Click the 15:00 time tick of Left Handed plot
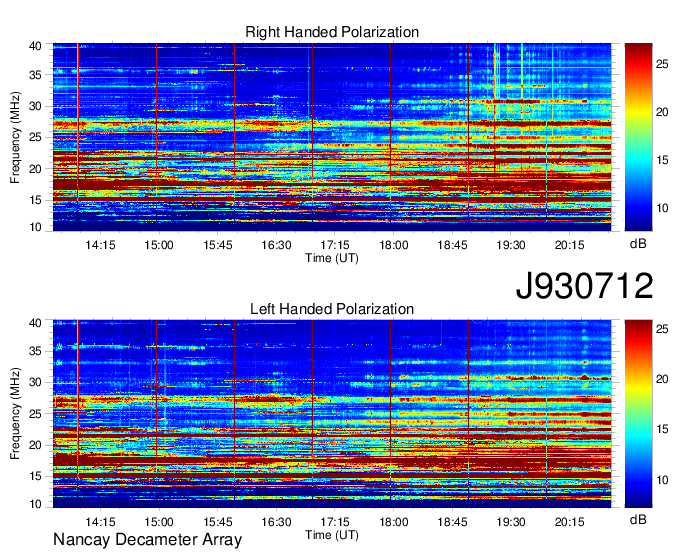This screenshot has height=552, width=680. [x=159, y=521]
